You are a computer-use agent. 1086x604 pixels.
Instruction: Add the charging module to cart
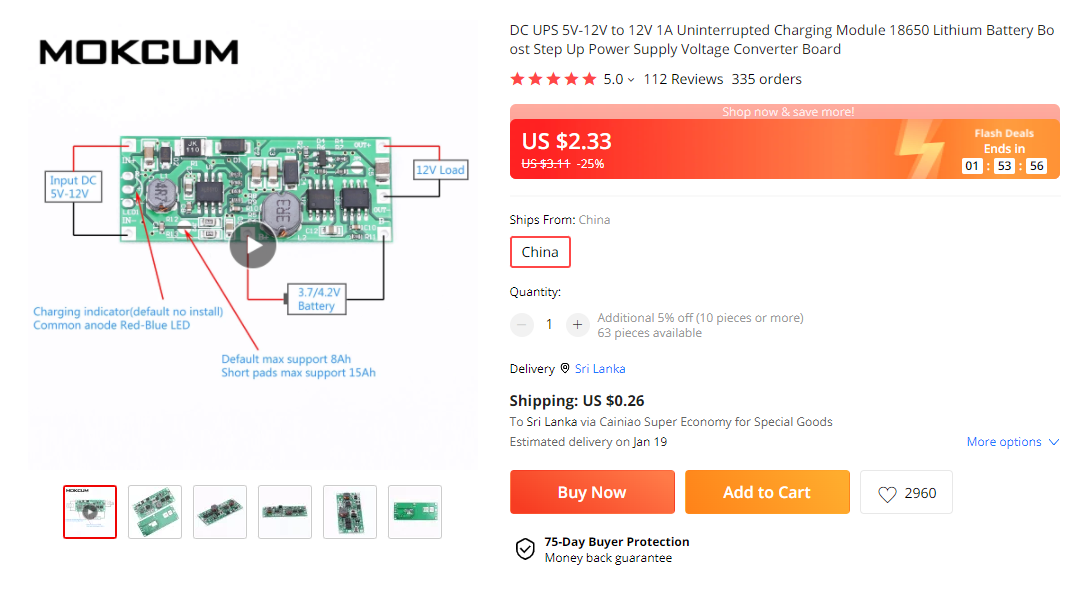(x=767, y=492)
